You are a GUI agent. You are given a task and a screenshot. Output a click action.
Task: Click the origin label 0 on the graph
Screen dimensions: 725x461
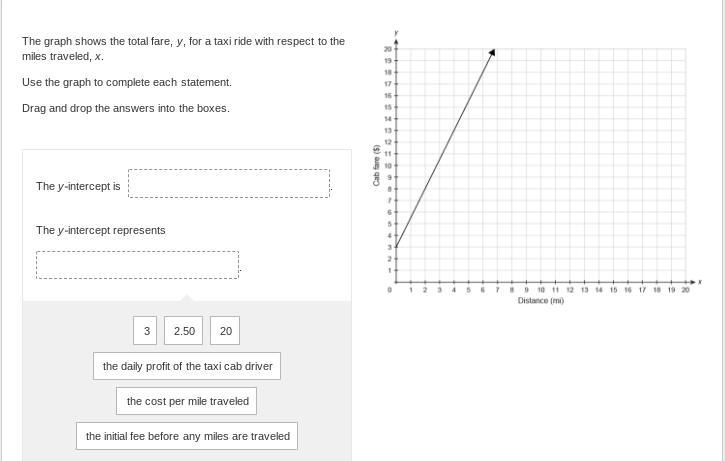coord(390,290)
